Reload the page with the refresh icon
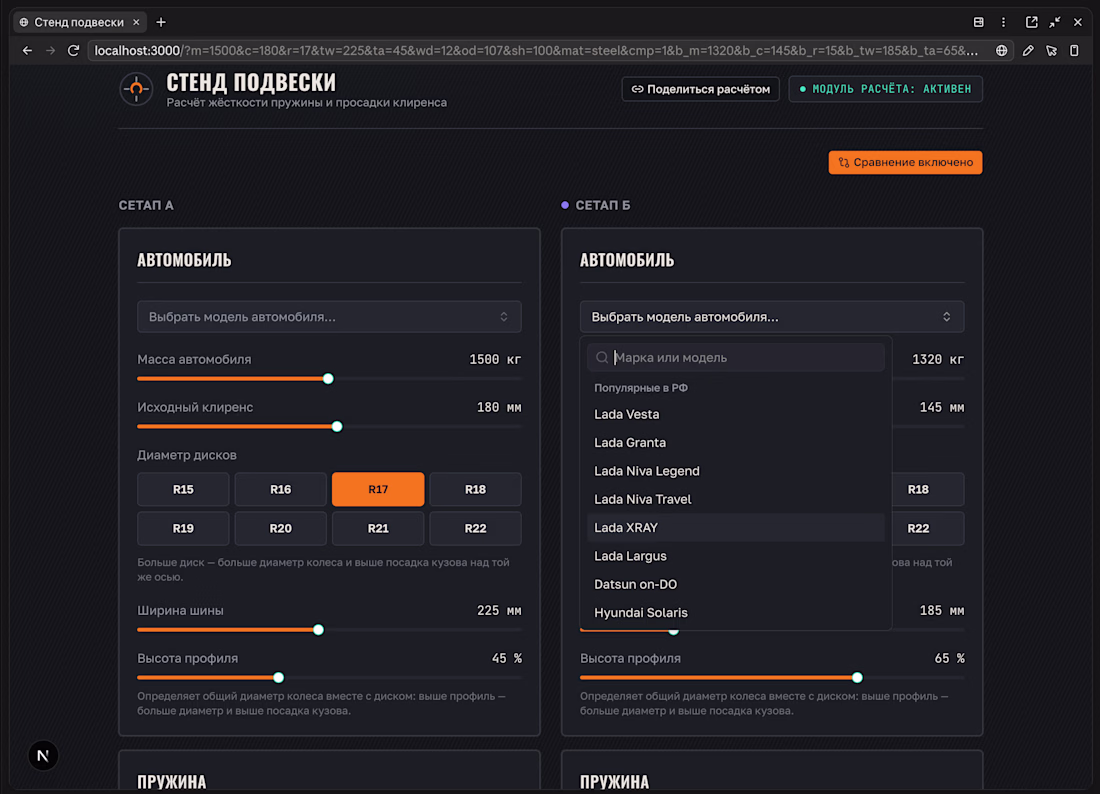The image size is (1100, 794). click(x=73, y=51)
